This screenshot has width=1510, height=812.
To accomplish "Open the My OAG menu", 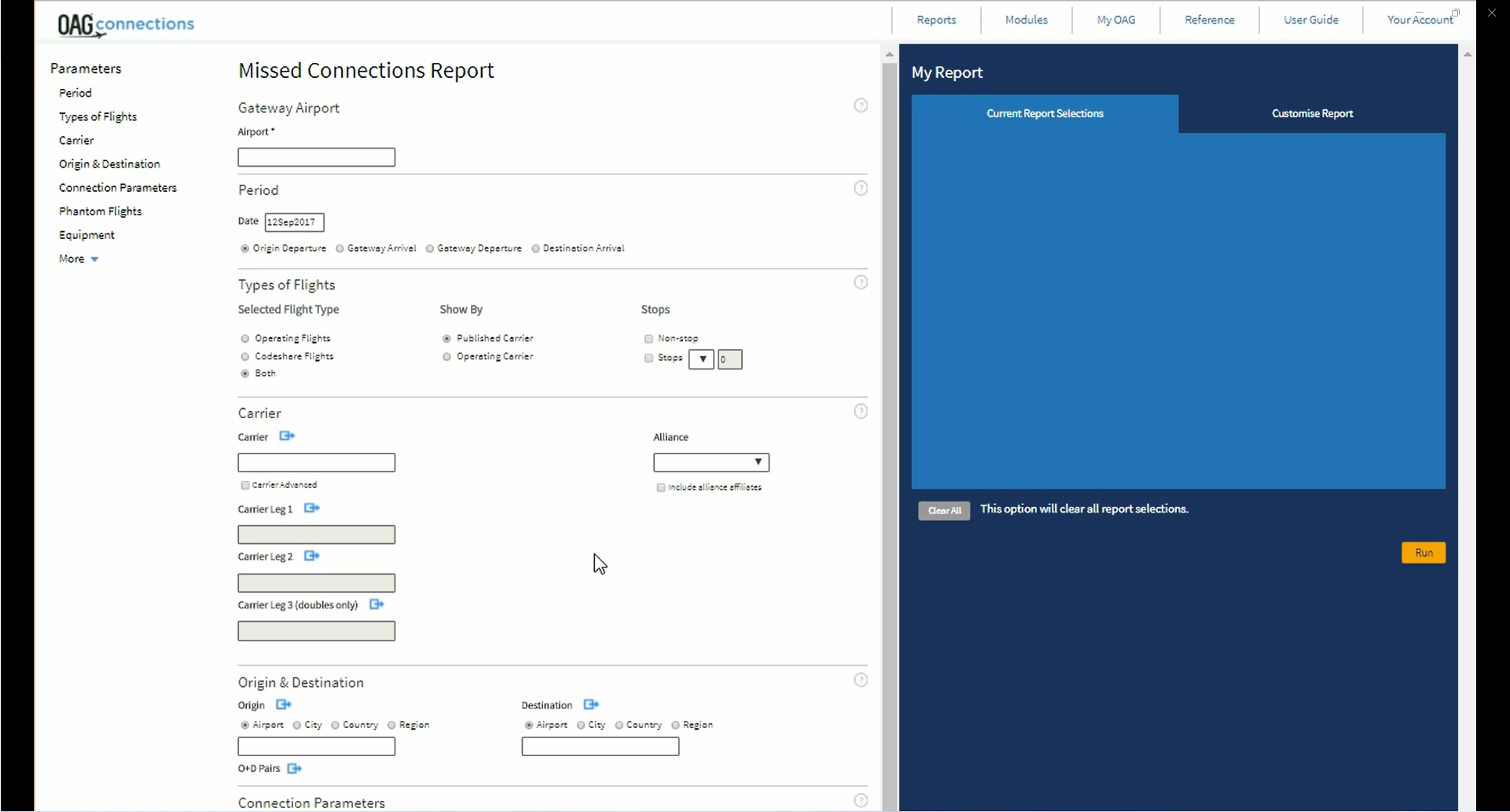I will [1116, 20].
